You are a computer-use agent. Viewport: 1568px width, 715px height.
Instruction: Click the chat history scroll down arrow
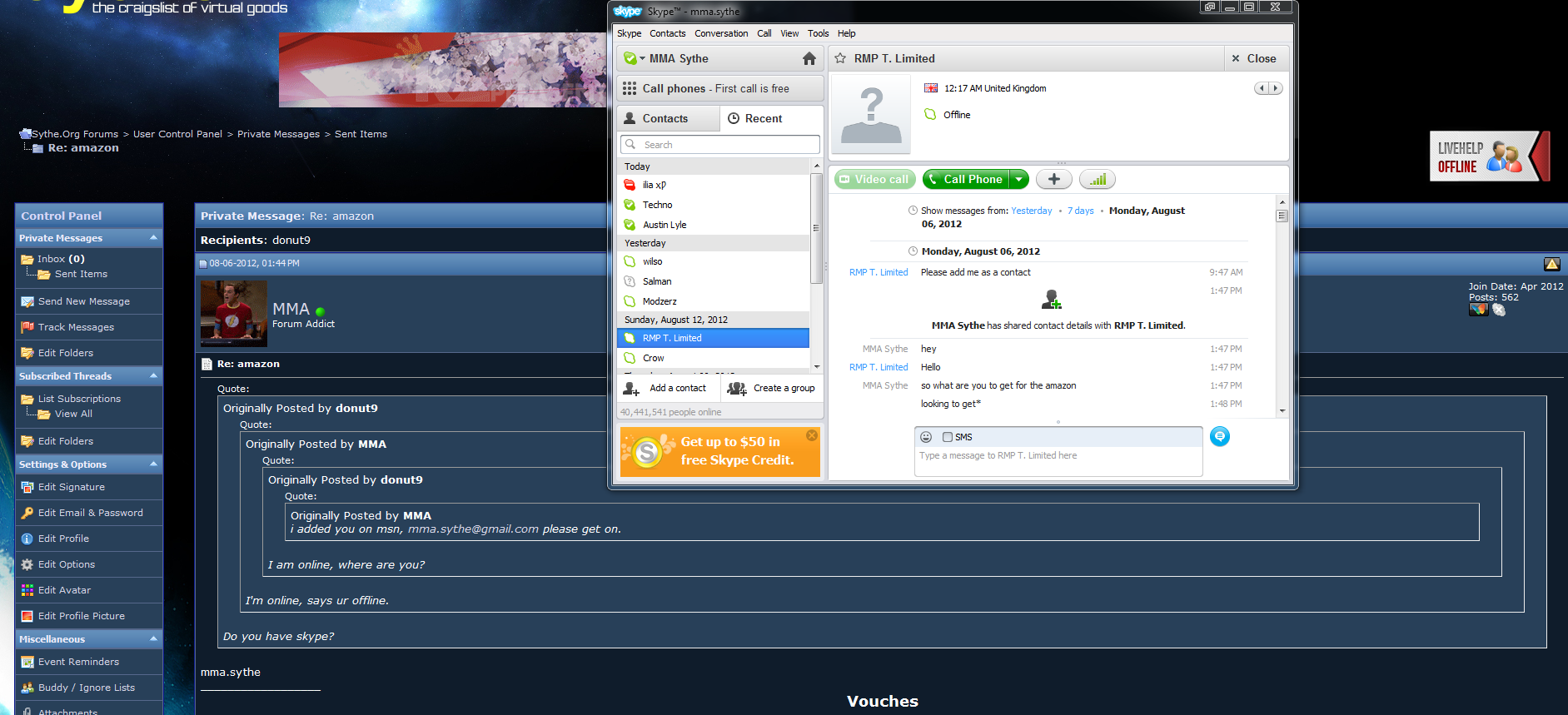[x=1282, y=410]
